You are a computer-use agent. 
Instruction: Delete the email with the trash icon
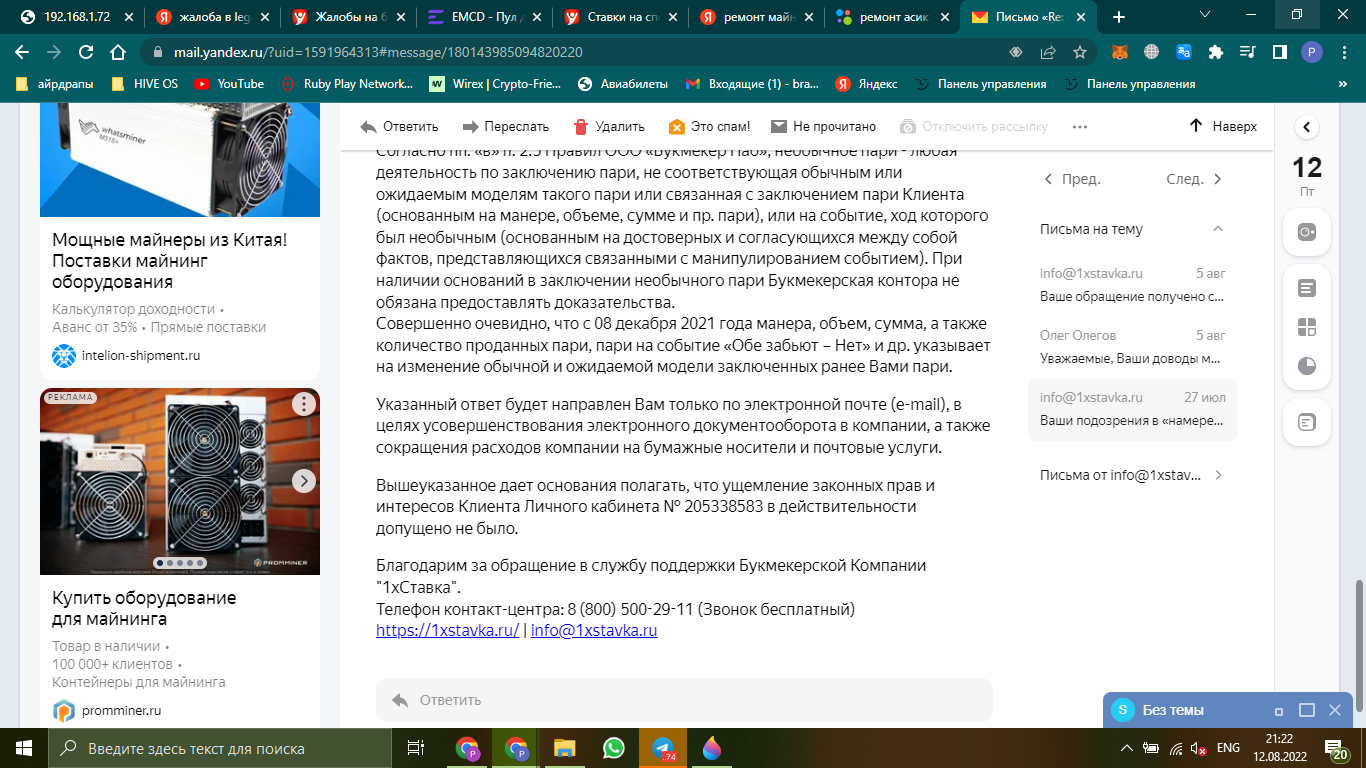(x=581, y=127)
